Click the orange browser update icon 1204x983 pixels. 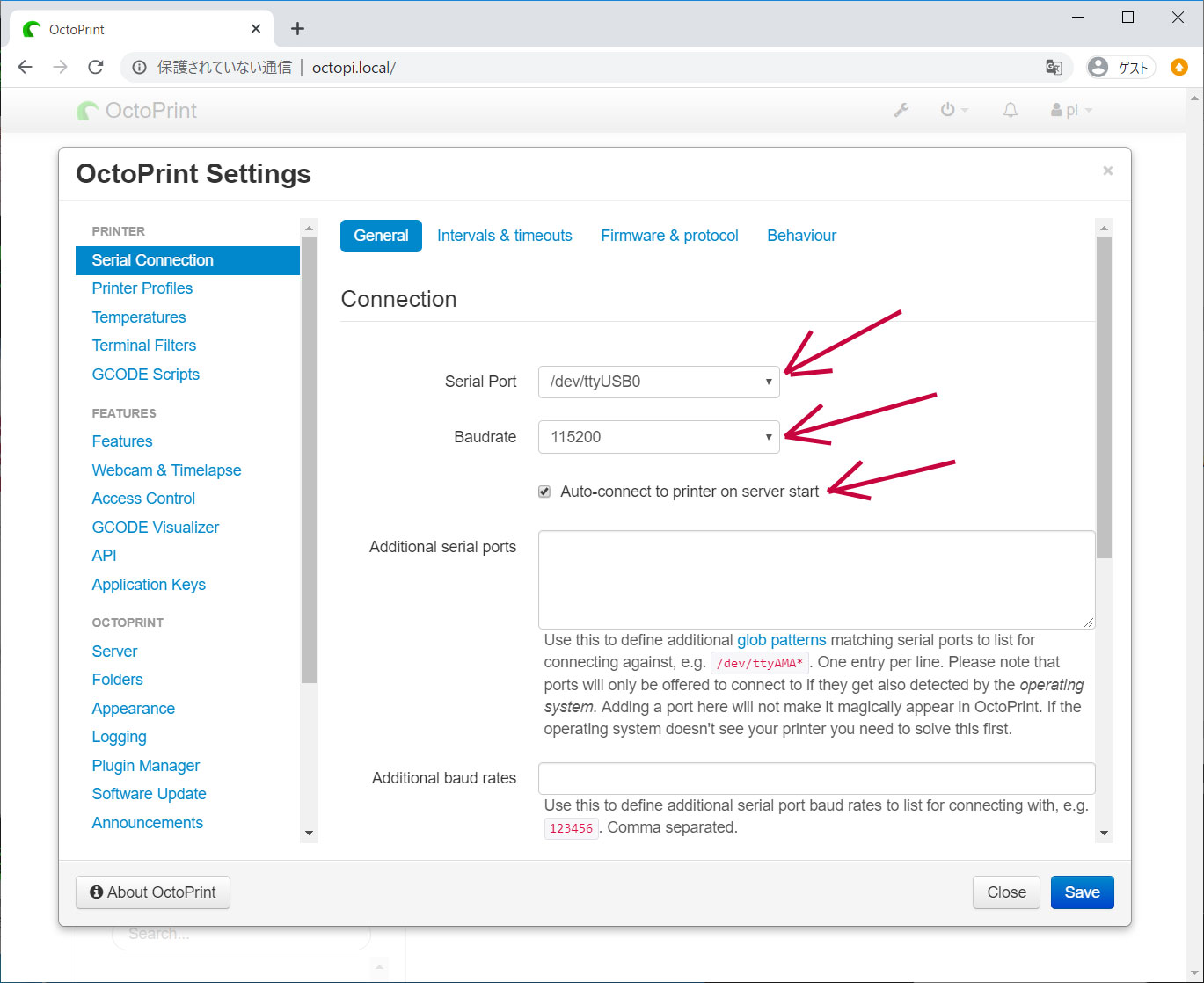[1179, 67]
